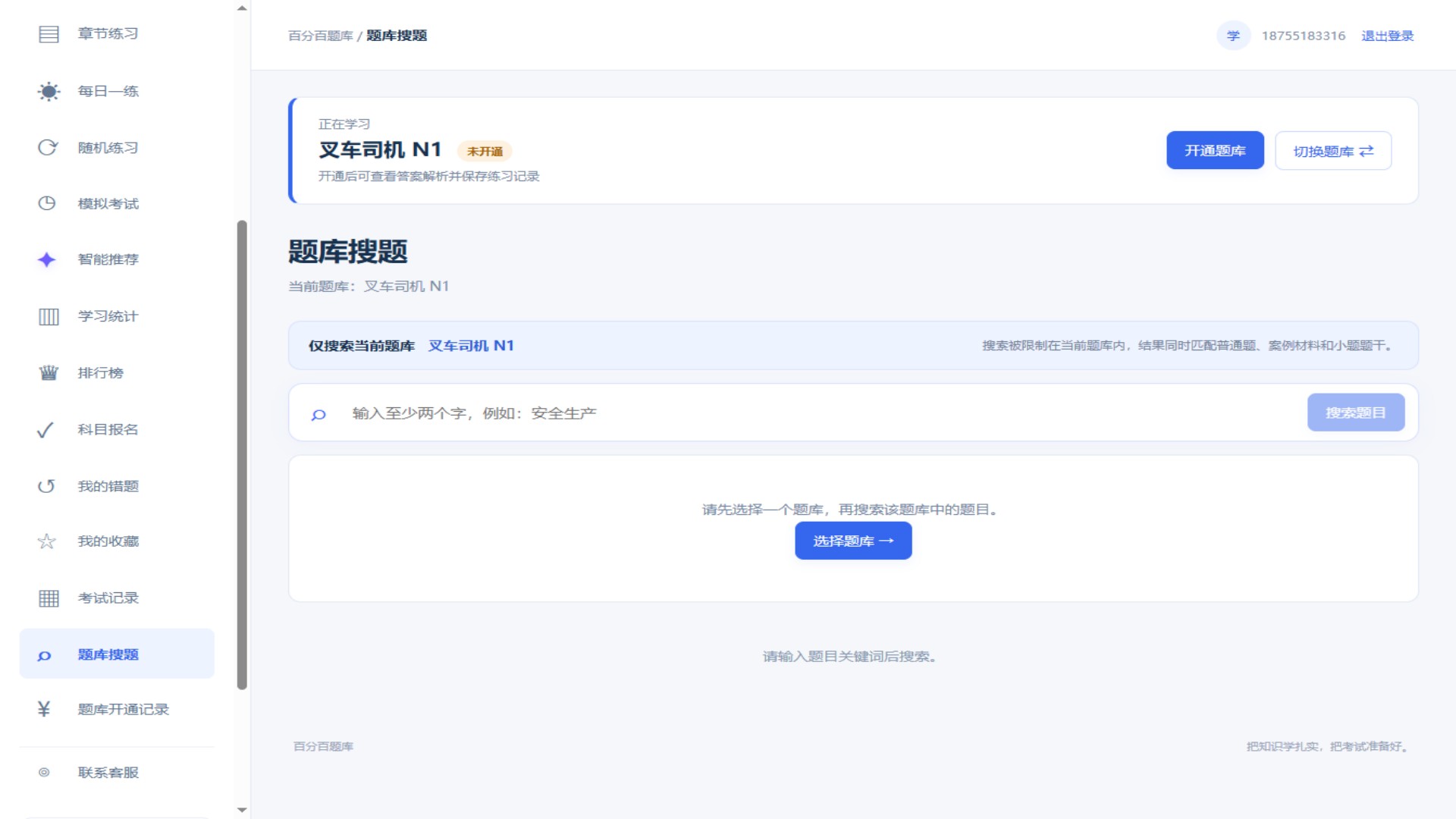Click the 排行榜 crown icon

(x=49, y=373)
